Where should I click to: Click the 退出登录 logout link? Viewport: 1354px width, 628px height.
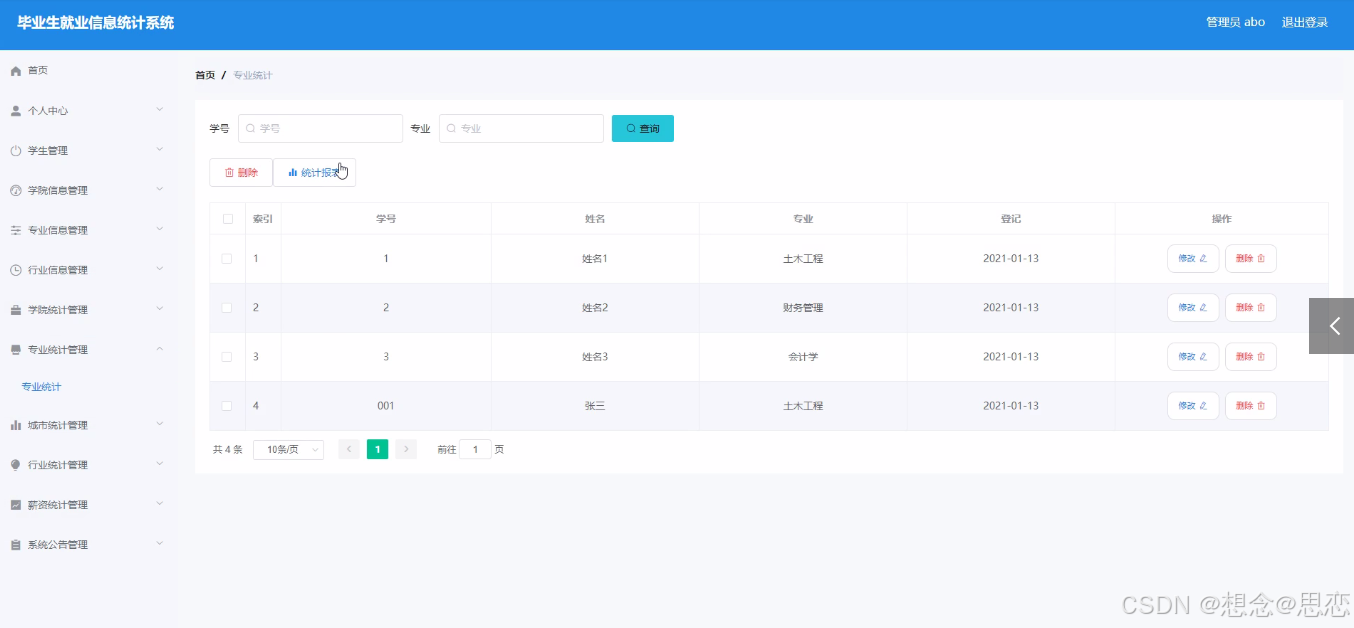(1305, 22)
